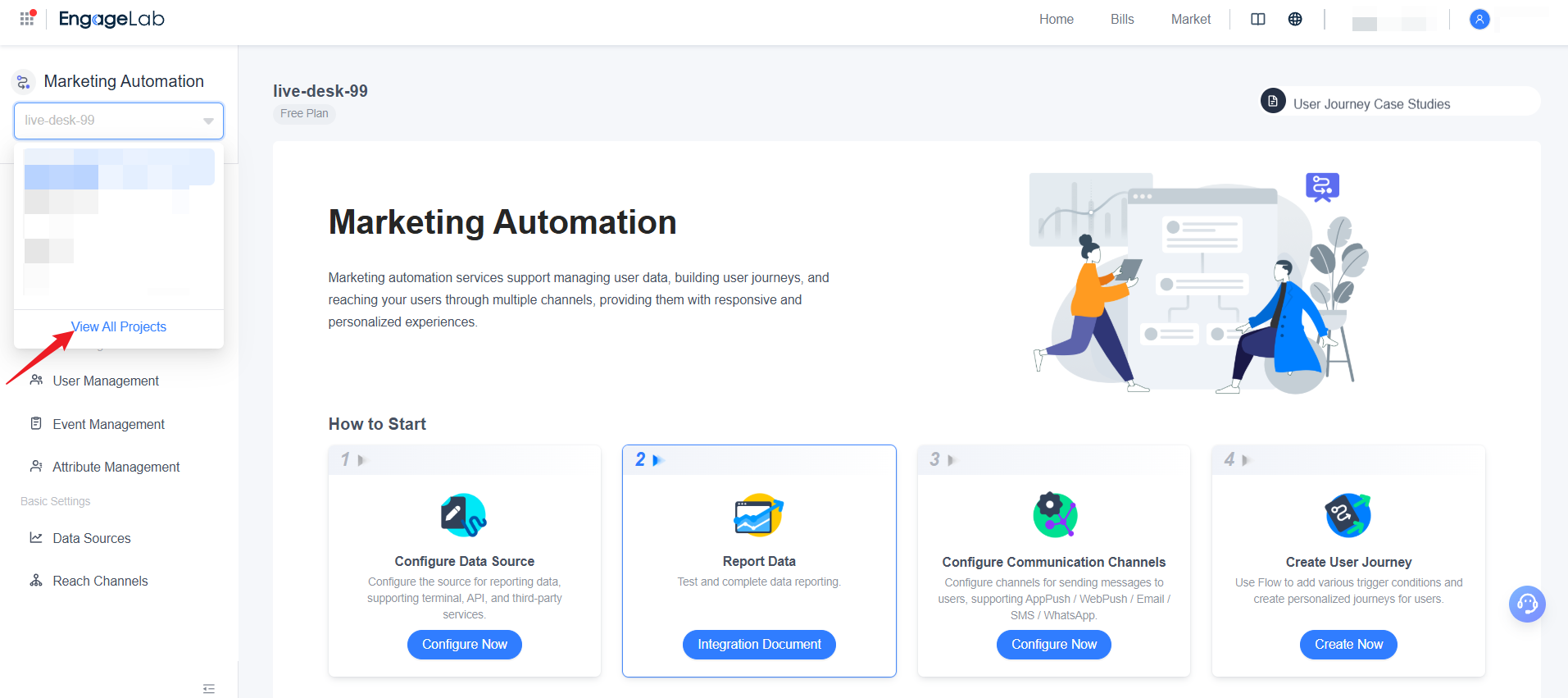Screen dimensions: 1568x698
Task: Click the Create Now button
Action: (1348, 644)
